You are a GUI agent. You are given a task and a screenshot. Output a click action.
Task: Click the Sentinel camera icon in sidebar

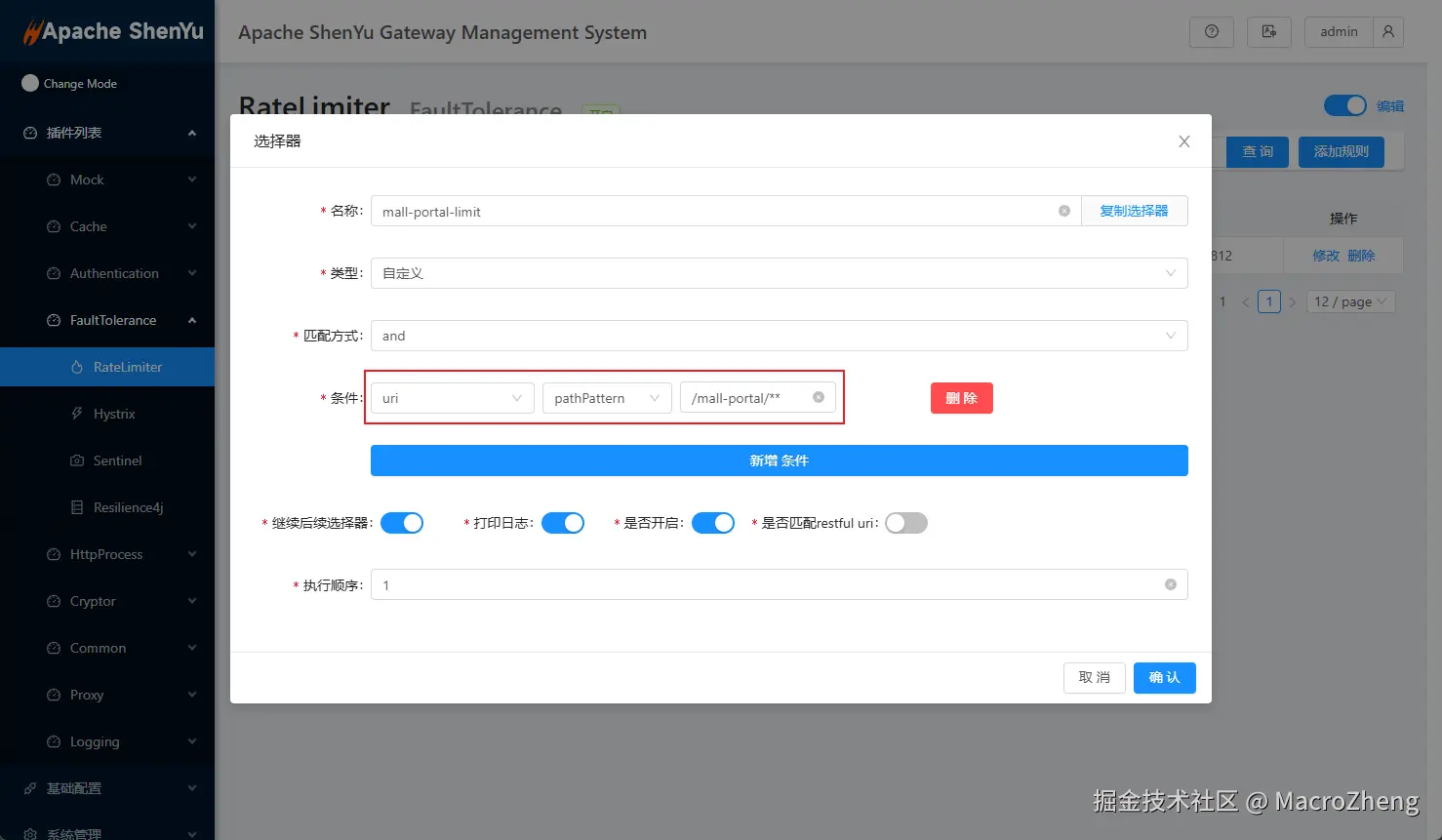tap(77, 460)
